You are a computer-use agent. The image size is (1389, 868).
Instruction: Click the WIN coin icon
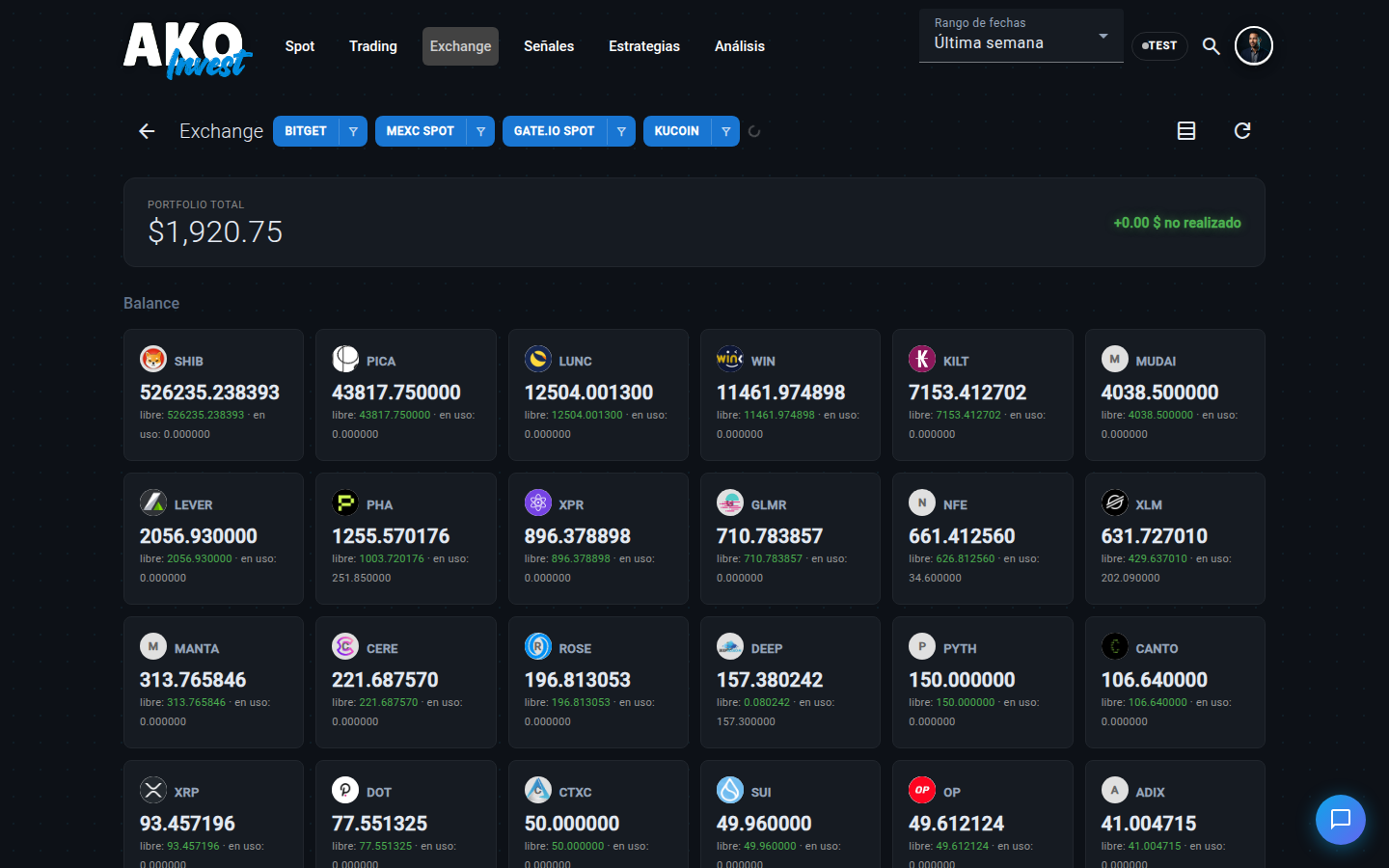tap(730, 359)
